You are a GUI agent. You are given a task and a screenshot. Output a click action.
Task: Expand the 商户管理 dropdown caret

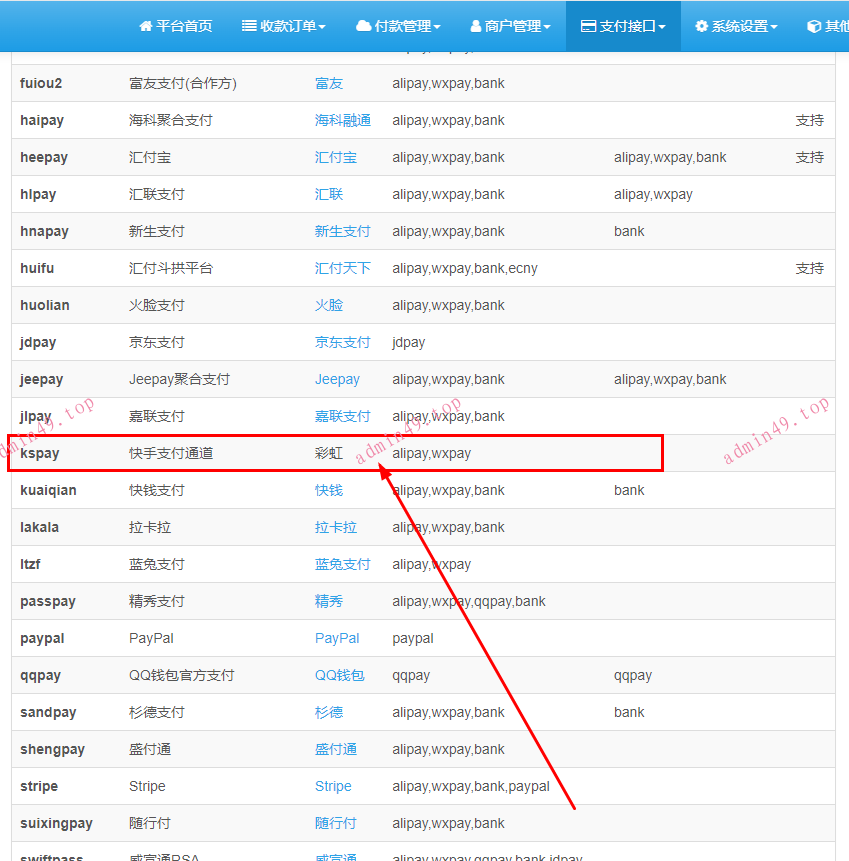pyautogui.click(x=547, y=28)
